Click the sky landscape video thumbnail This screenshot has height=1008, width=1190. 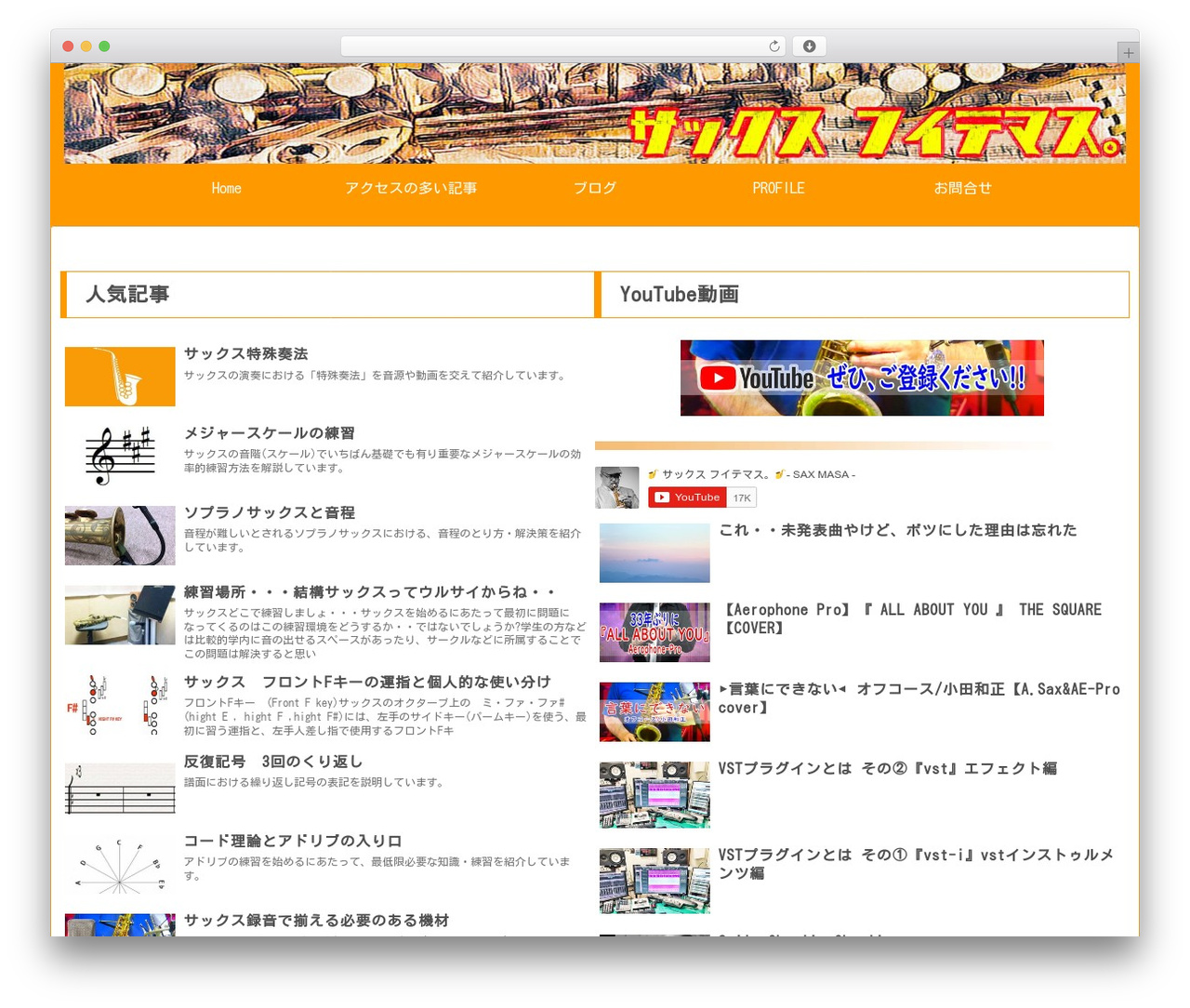(654, 553)
